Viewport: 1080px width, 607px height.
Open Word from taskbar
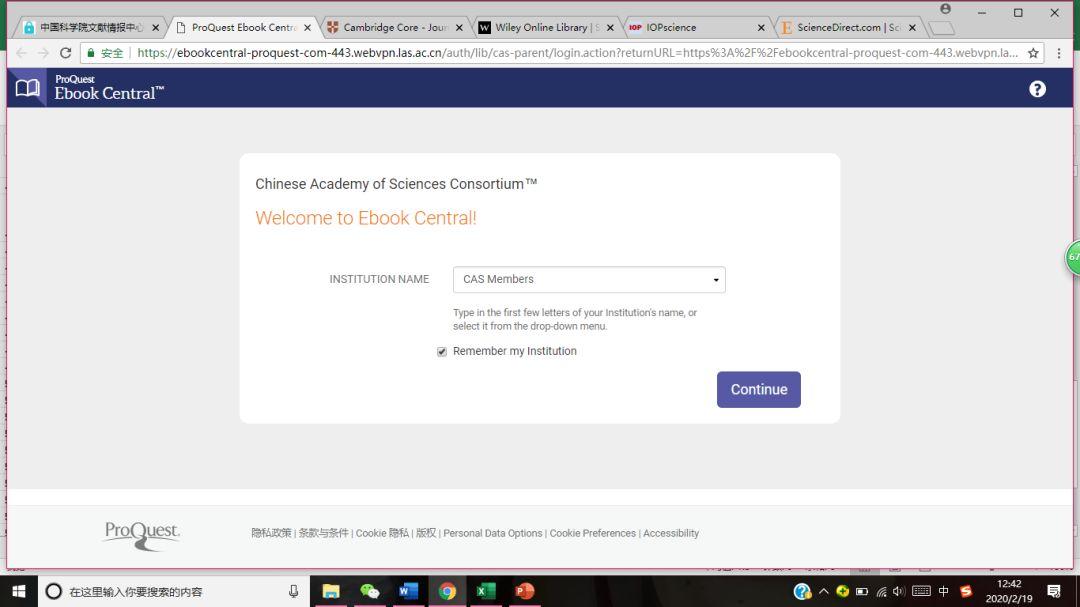point(408,591)
